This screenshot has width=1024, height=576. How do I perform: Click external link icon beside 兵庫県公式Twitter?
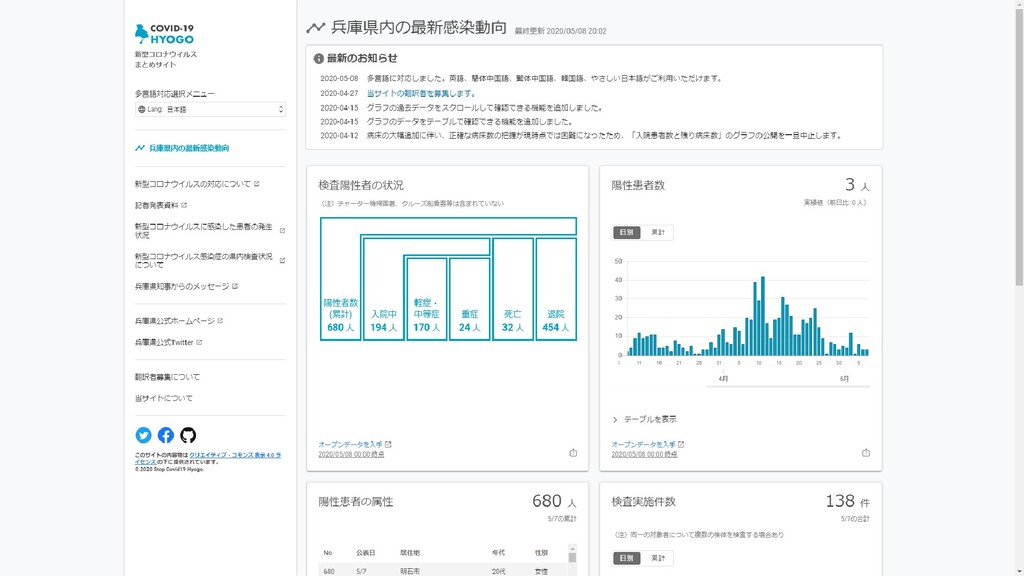[x=199, y=342]
